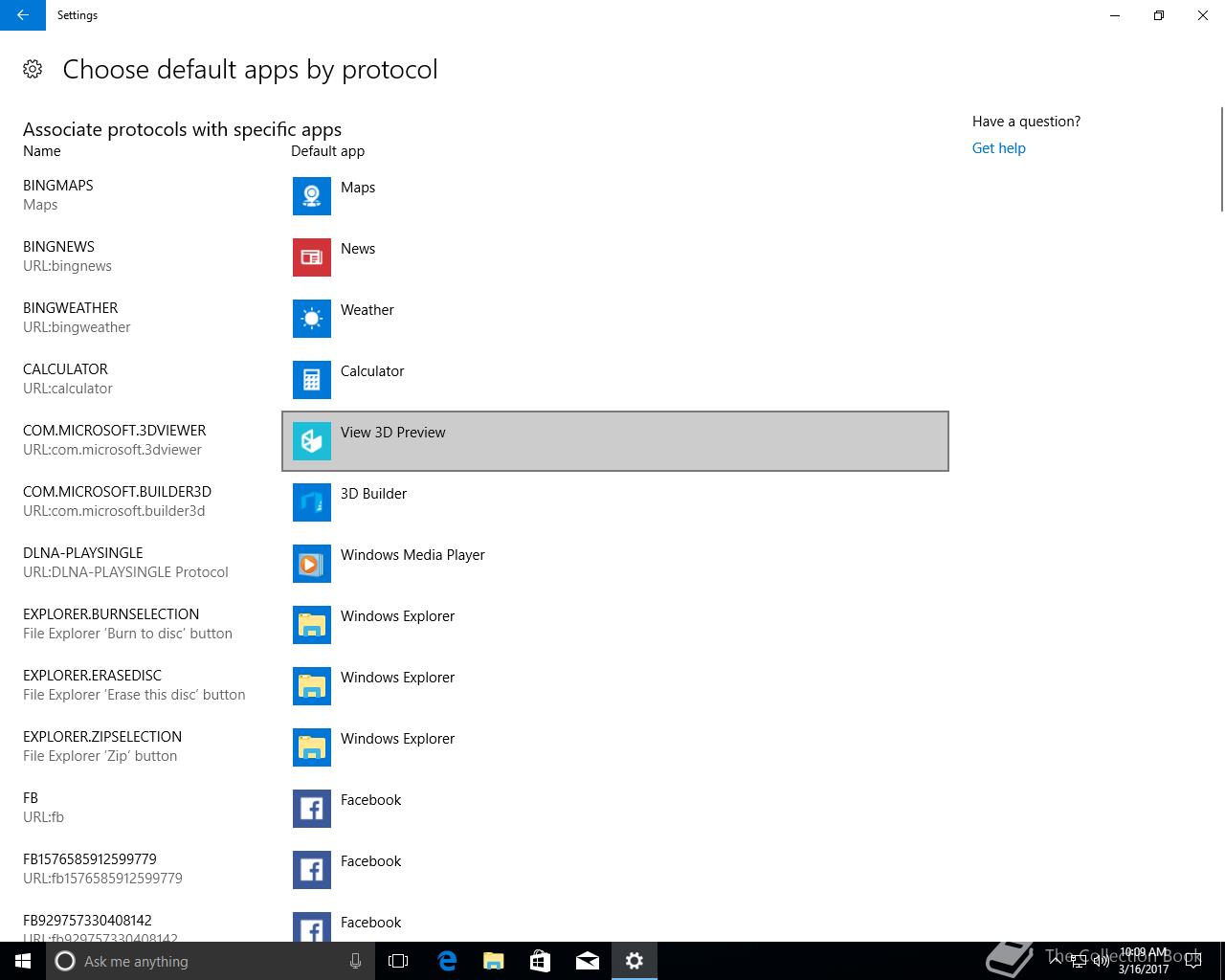
Task: Click the BINGWEATHER protocol name
Action: coord(71,308)
